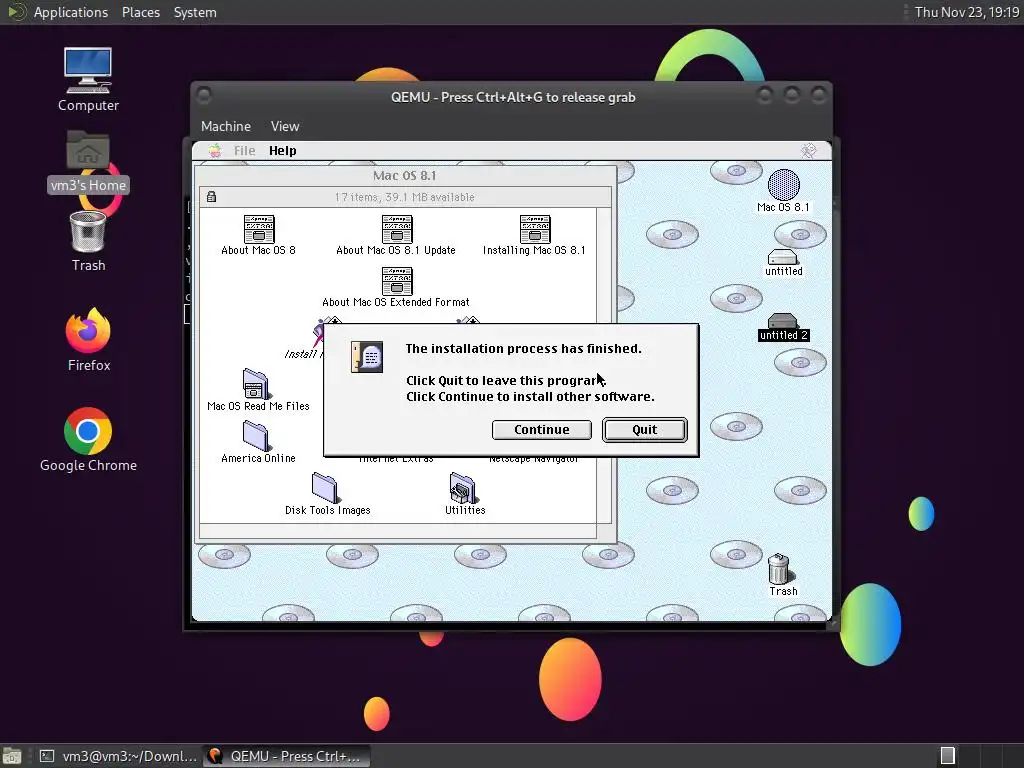Open the Computer desktop icon
Viewport: 1024px width, 768px height.
(x=88, y=70)
